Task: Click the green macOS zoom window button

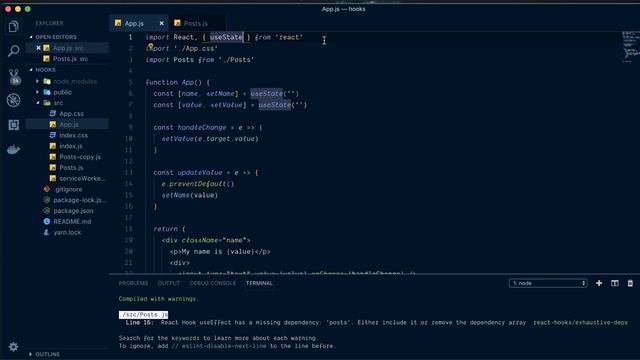Action: [28, 9]
